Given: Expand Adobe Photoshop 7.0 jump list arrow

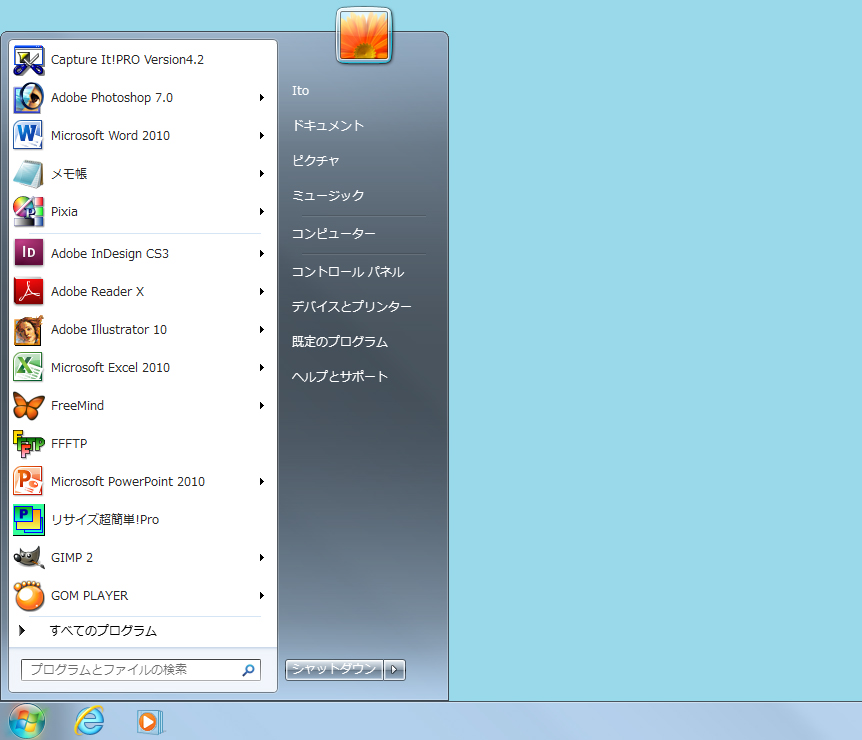Looking at the screenshot, I should (262, 98).
